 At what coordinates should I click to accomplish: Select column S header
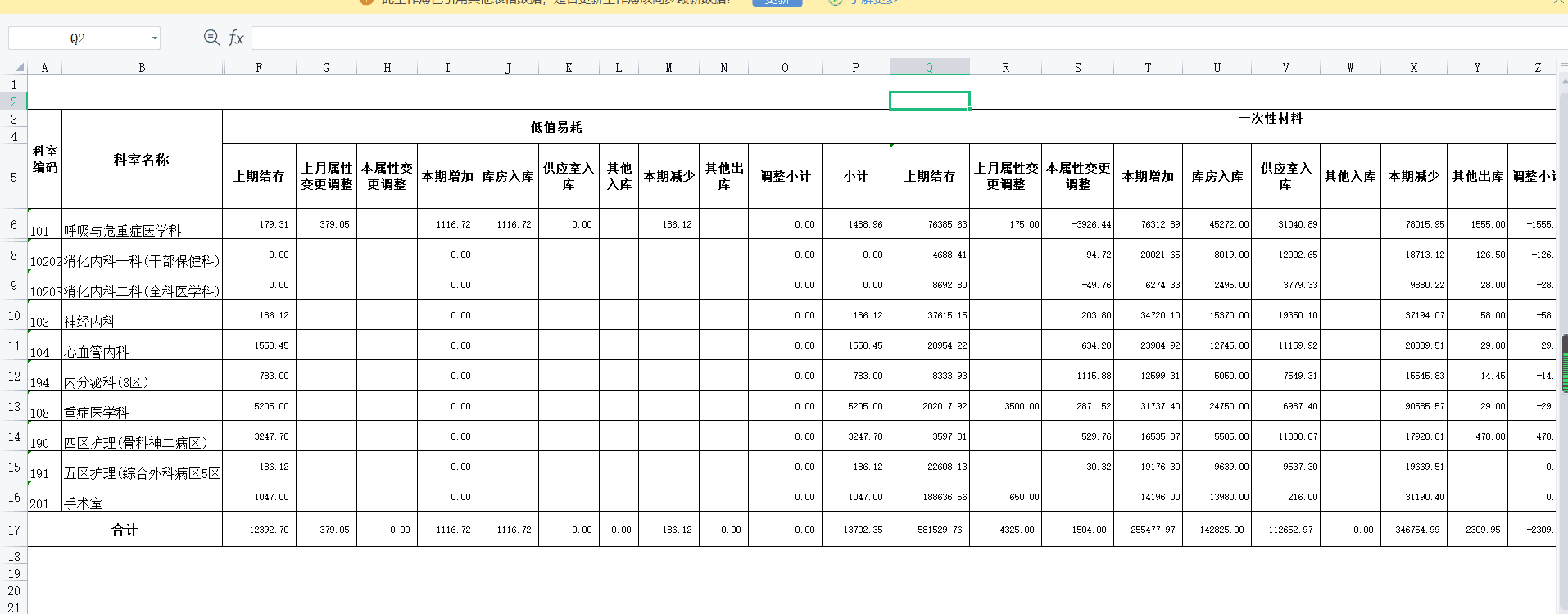tap(1077, 68)
